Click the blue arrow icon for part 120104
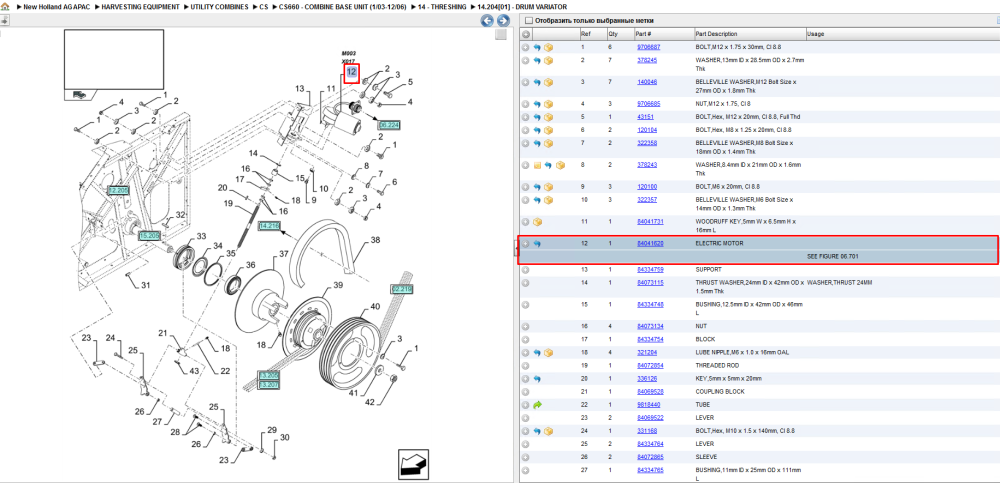 click(537, 130)
